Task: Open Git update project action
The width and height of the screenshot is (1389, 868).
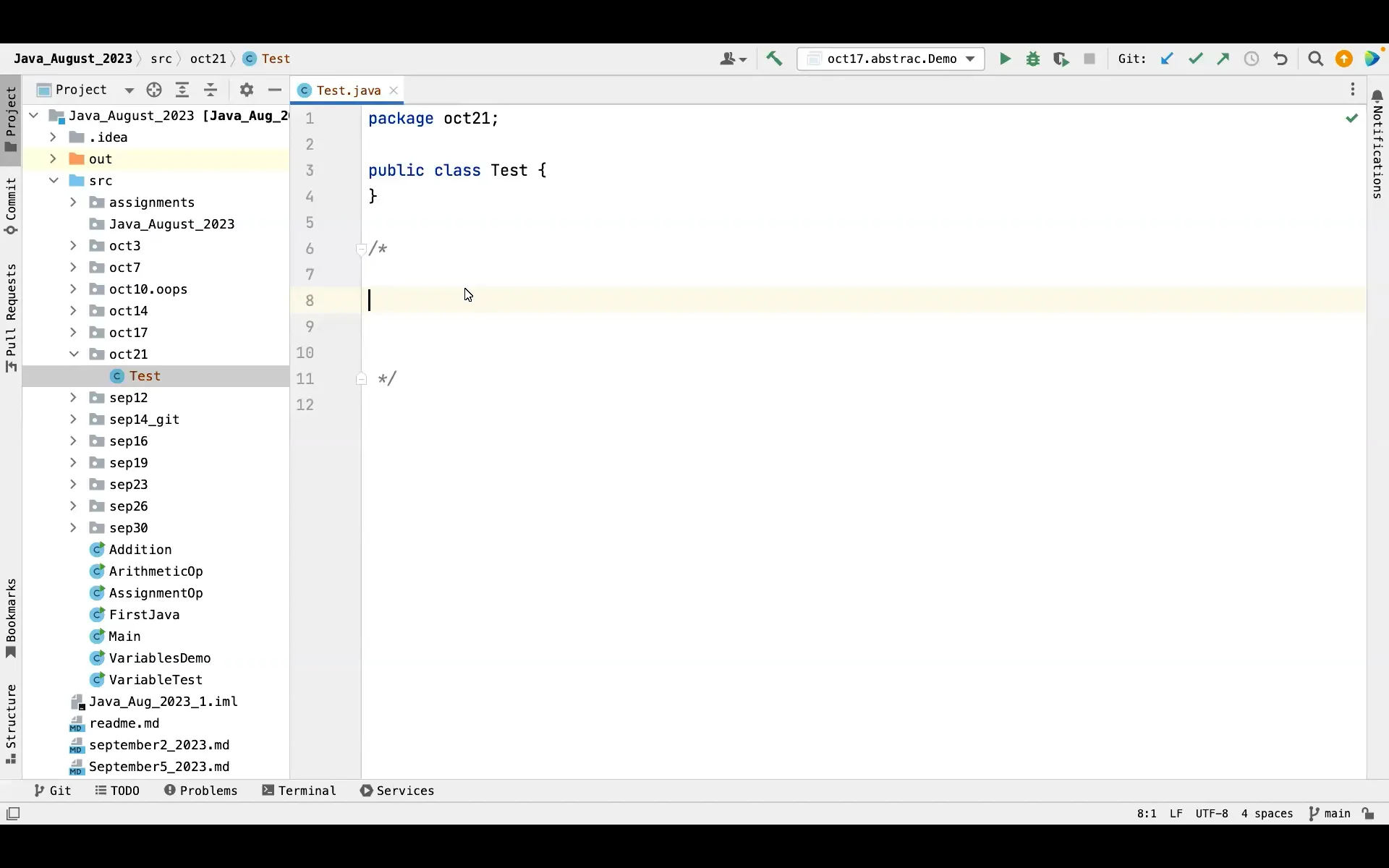Action: pyautogui.click(x=1168, y=59)
